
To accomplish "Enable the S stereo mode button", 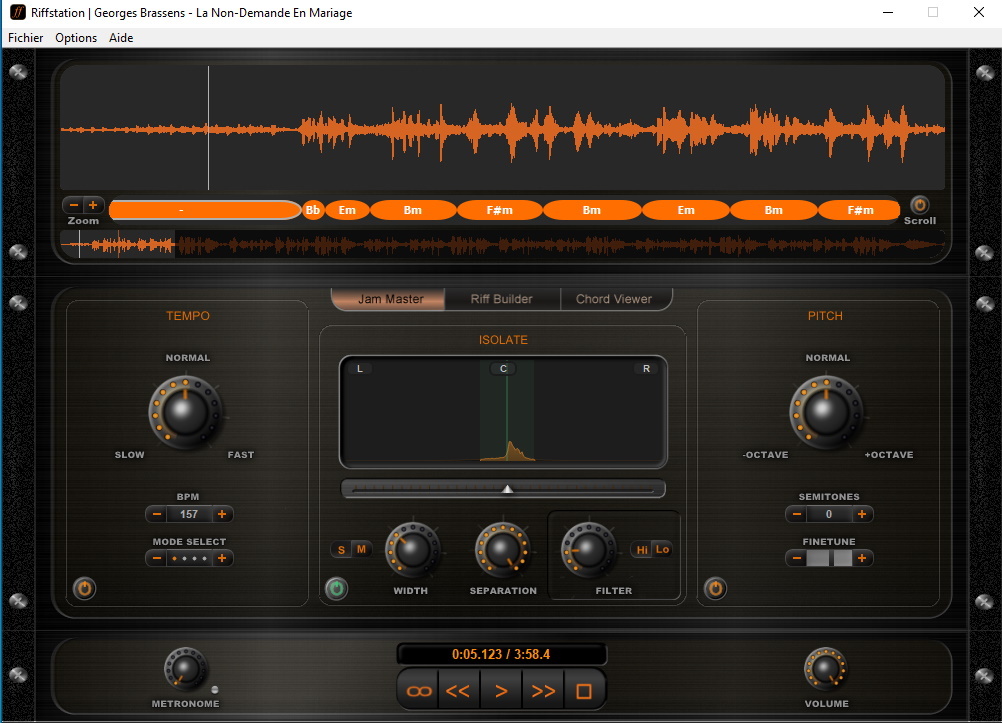I will pyautogui.click(x=341, y=550).
